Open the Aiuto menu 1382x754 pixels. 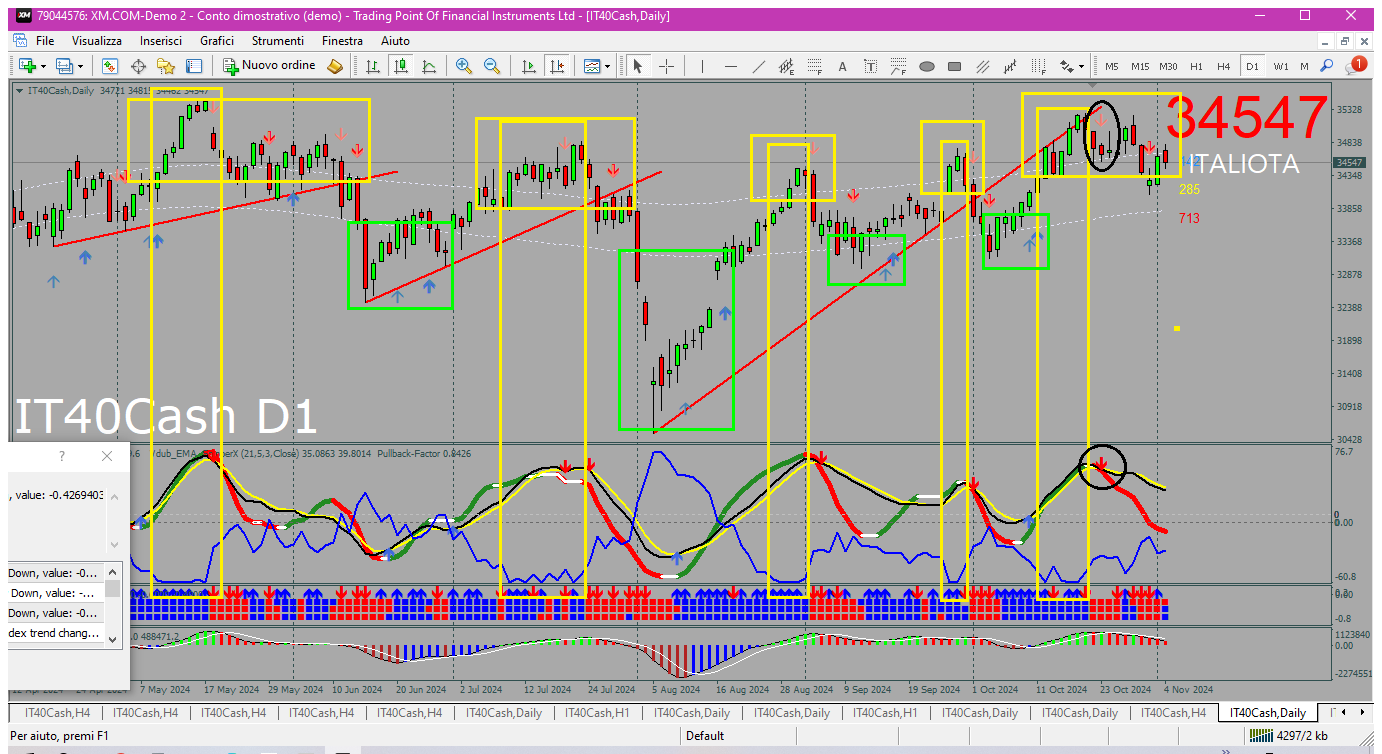click(x=396, y=41)
